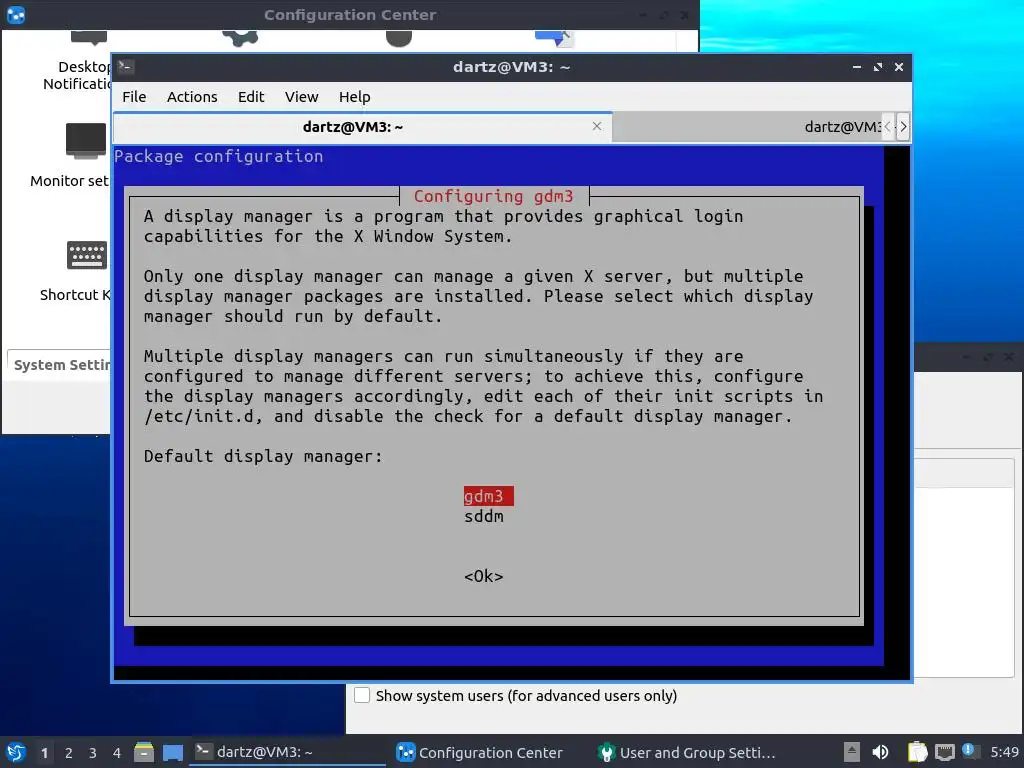Screen dimensions: 1024x768
Task: Minimize the terminal window
Action: click(857, 67)
